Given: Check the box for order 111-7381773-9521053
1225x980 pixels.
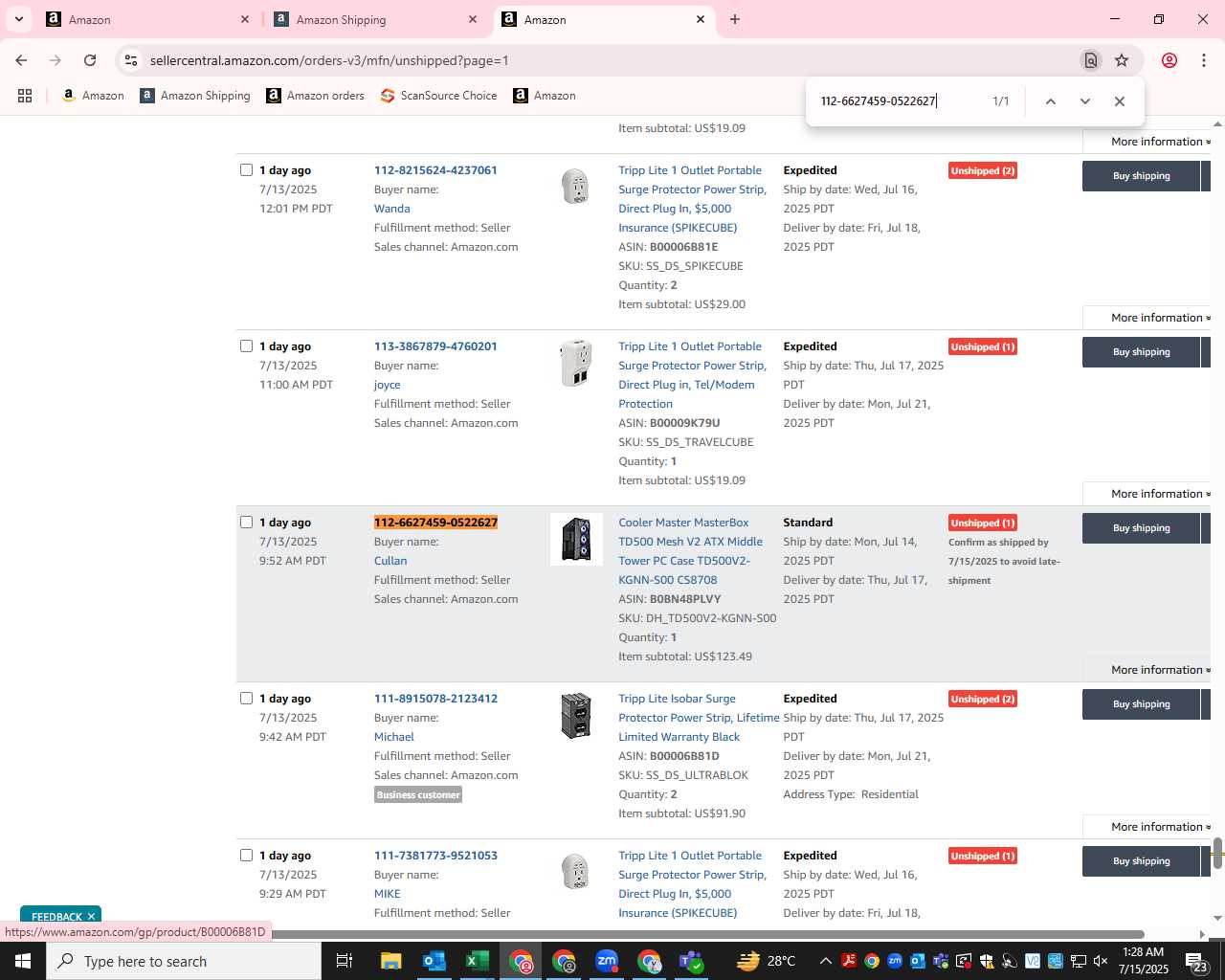Looking at the screenshot, I should (x=246, y=856).
